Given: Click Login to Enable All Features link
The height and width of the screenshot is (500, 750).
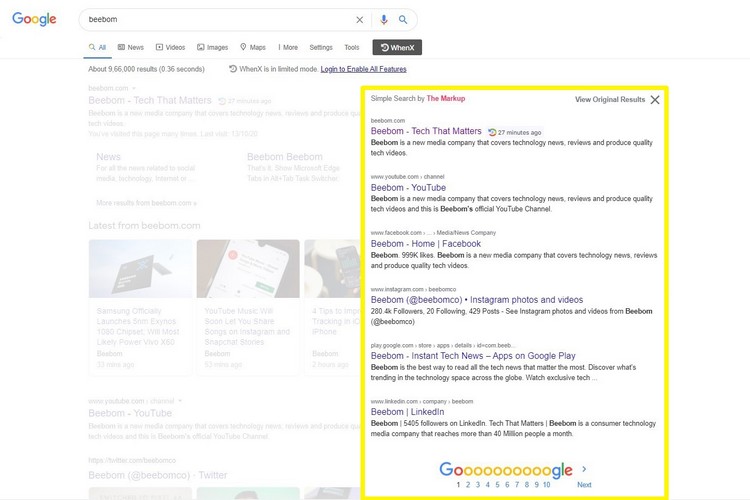Looking at the screenshot, I should tap(364, 69).
